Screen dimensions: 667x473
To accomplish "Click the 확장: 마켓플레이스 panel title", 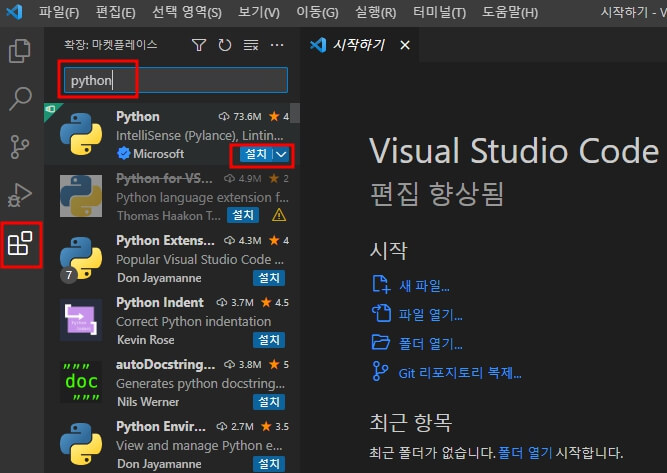I will coord(111,44).
